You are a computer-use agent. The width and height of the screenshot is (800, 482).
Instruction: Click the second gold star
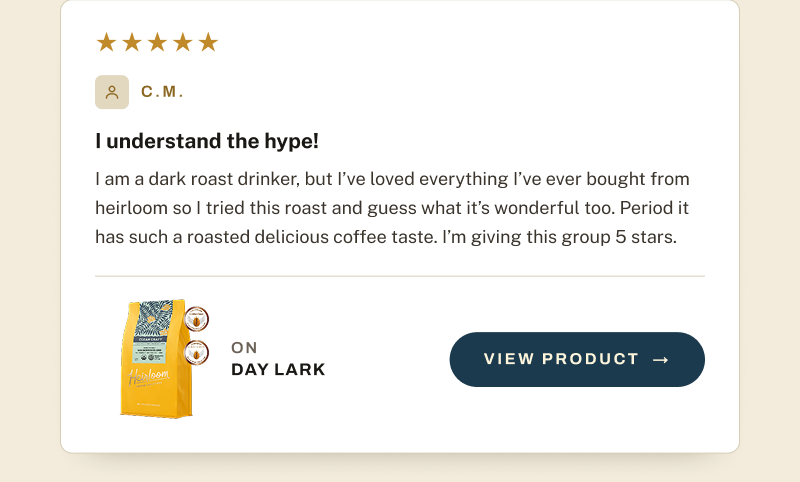pyautogui.click(x=132, y=42)
